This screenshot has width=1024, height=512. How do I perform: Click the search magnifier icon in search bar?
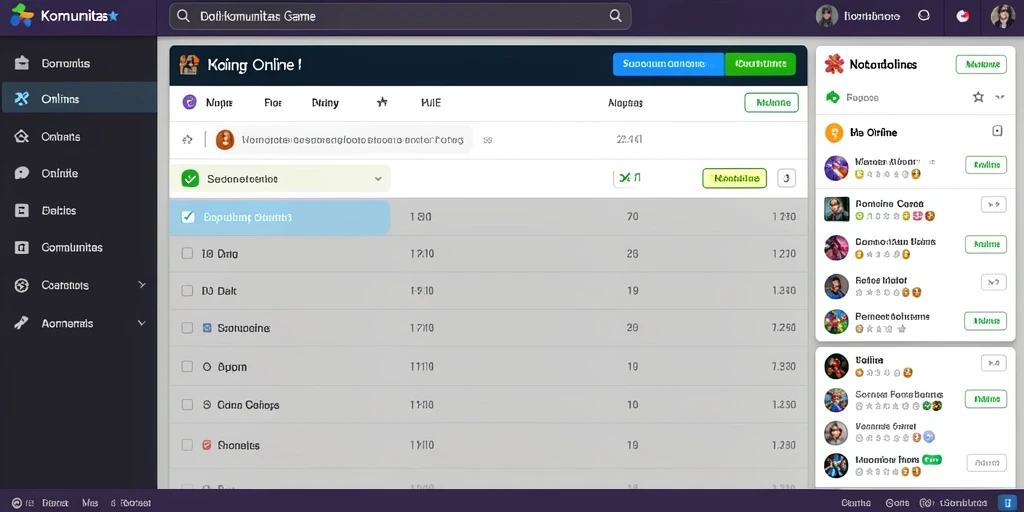[x=615, y=16]
